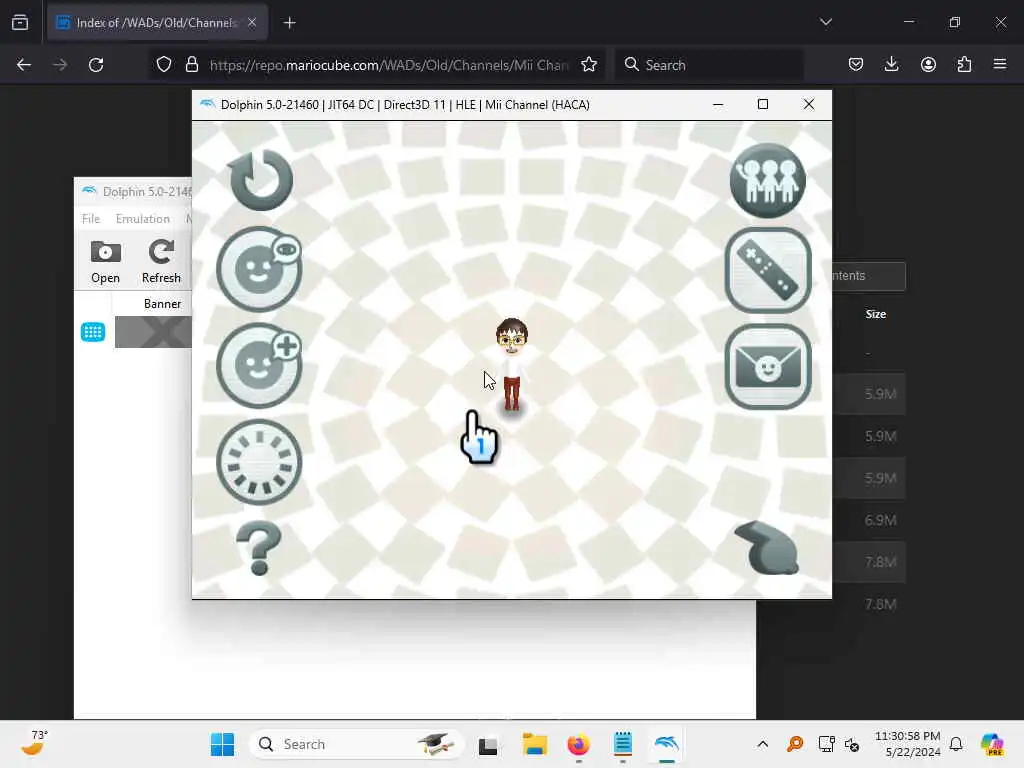This screenshot has width=1024, height=768.
Task: Blow the whistle icon
Action: click(x=767, y=548)
